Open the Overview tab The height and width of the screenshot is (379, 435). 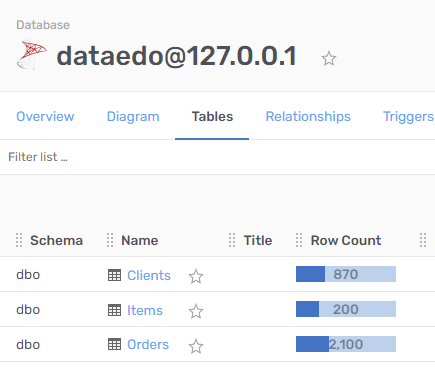pos(45,117)
